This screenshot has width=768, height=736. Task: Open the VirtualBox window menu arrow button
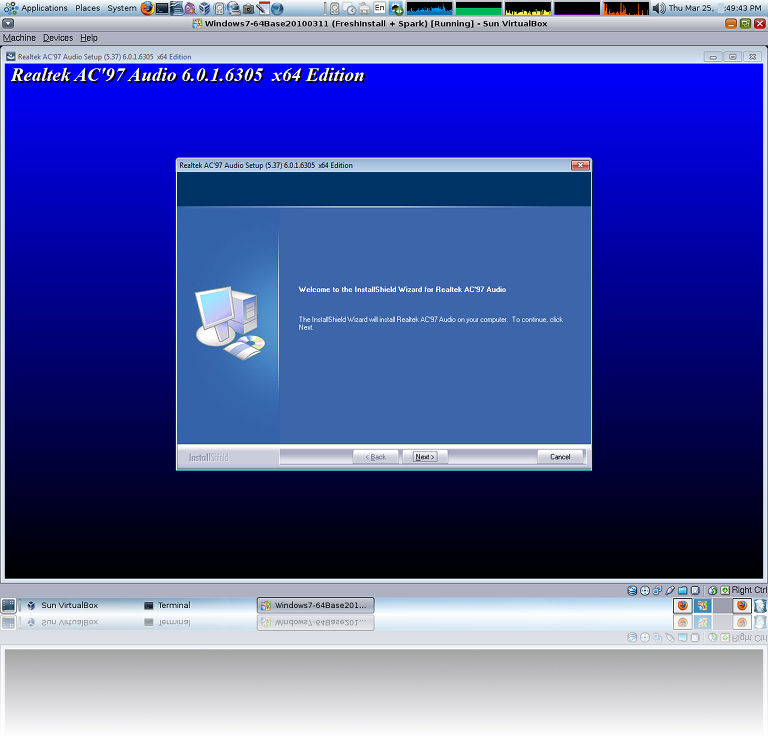point(8,24)
